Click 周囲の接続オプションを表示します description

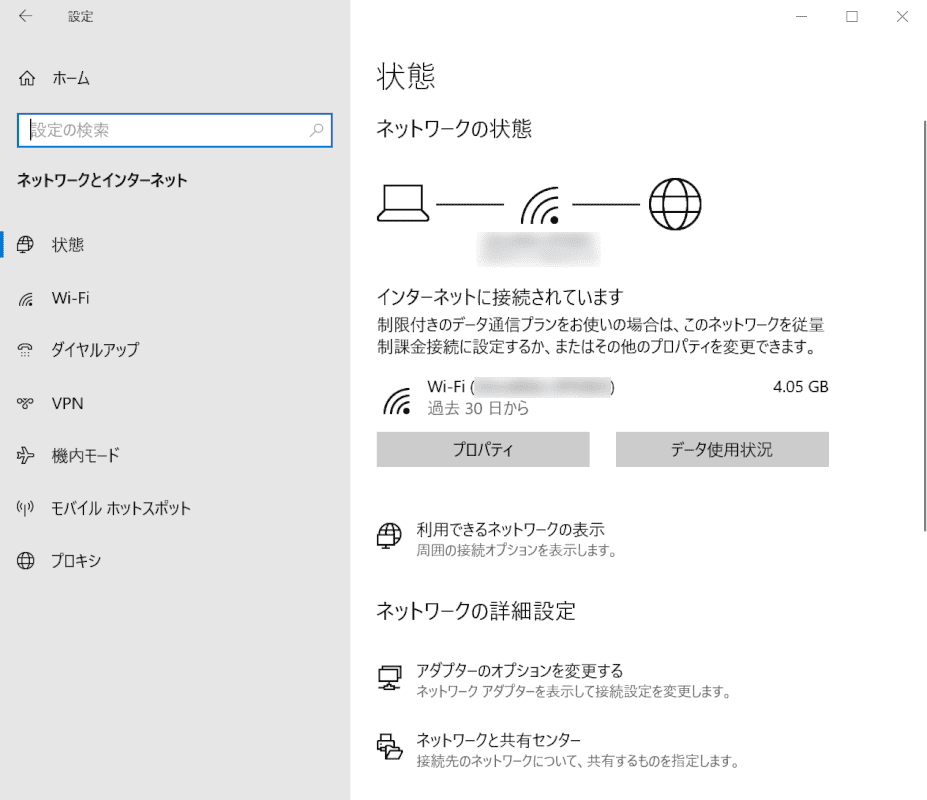(x=517, y=550)
